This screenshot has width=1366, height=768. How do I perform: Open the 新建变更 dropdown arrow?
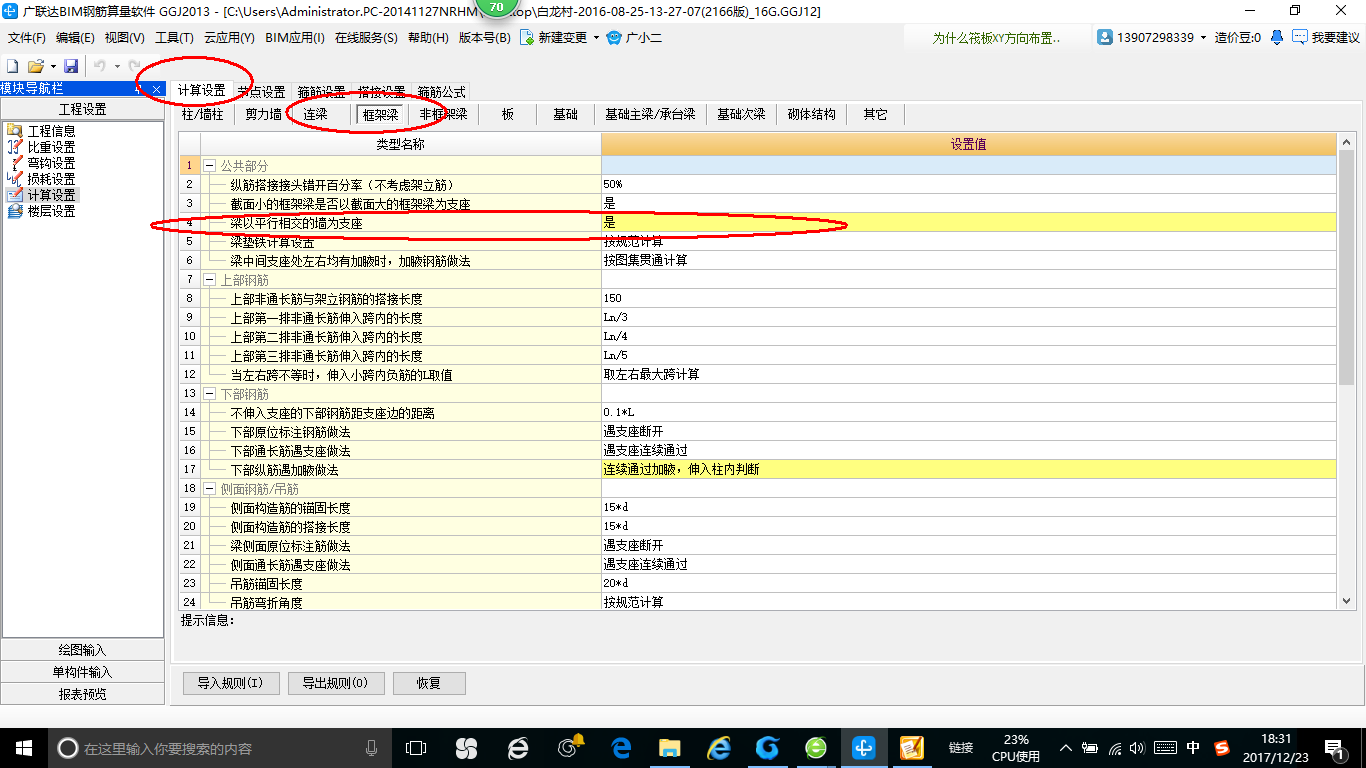click(596, 38)
